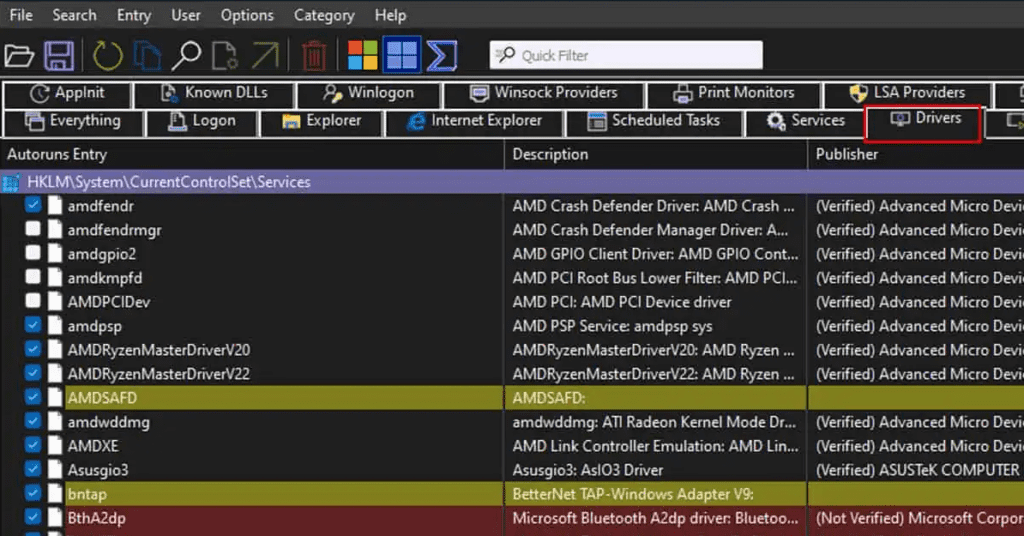
Task: Click the Open folder toolbar icon
Action: click(x=20, y=55)
